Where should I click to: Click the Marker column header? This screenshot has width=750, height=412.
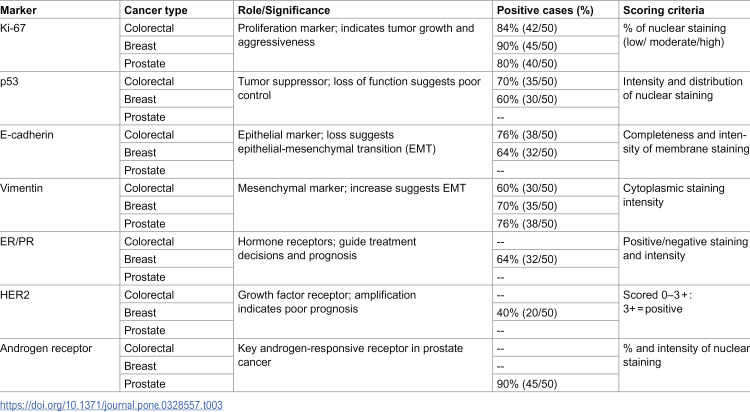(x=18, y=10)
